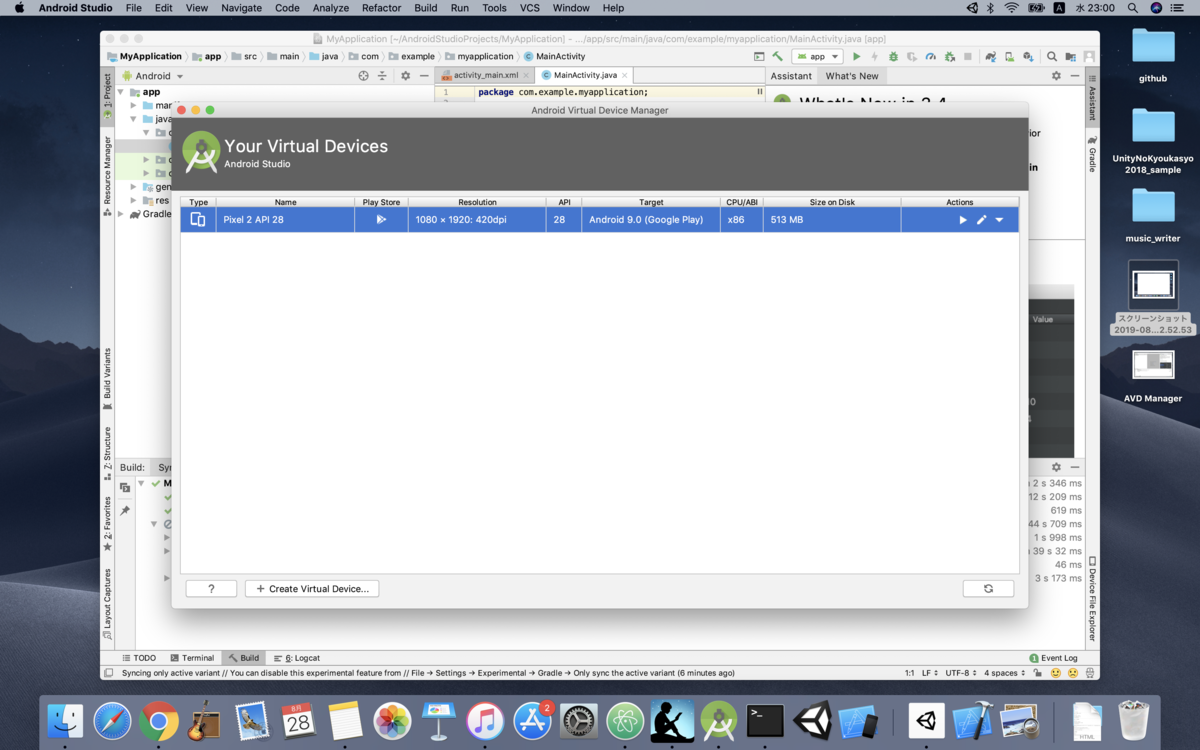The height and width of the screenshot is (750, 1200).
Task: Open Device File Explorer side tab
Action: pos(1092,598)
